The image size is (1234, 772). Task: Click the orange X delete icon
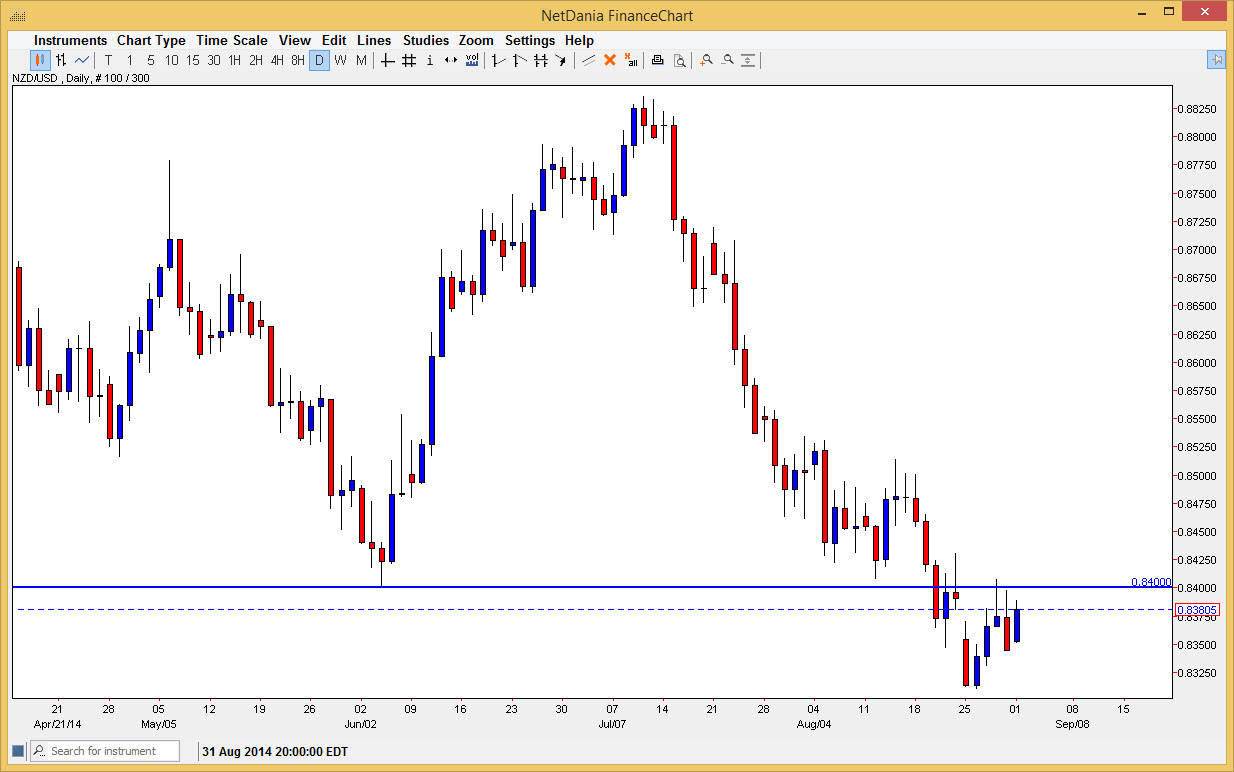pyautogui.click(x=610, y=60)
